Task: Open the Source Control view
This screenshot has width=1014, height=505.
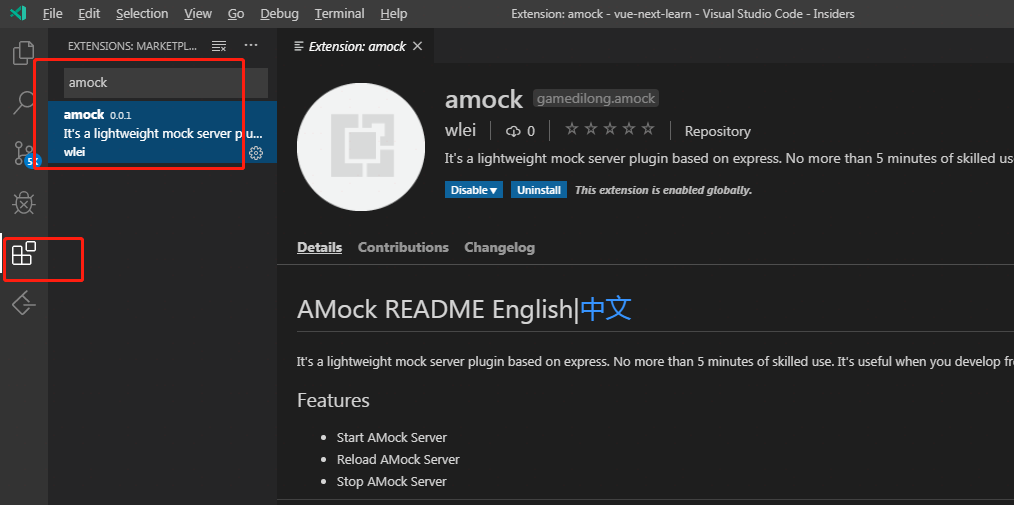Action: [x=24, y=153]
